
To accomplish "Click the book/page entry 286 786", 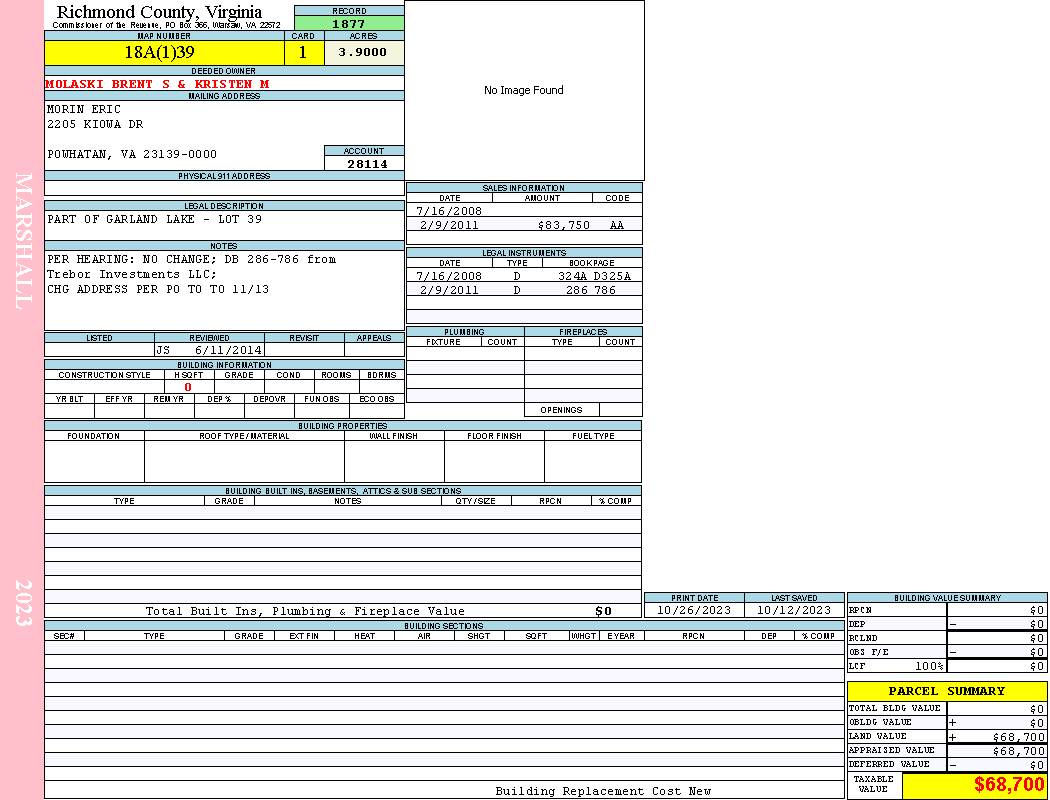I will tap(590, 290).
